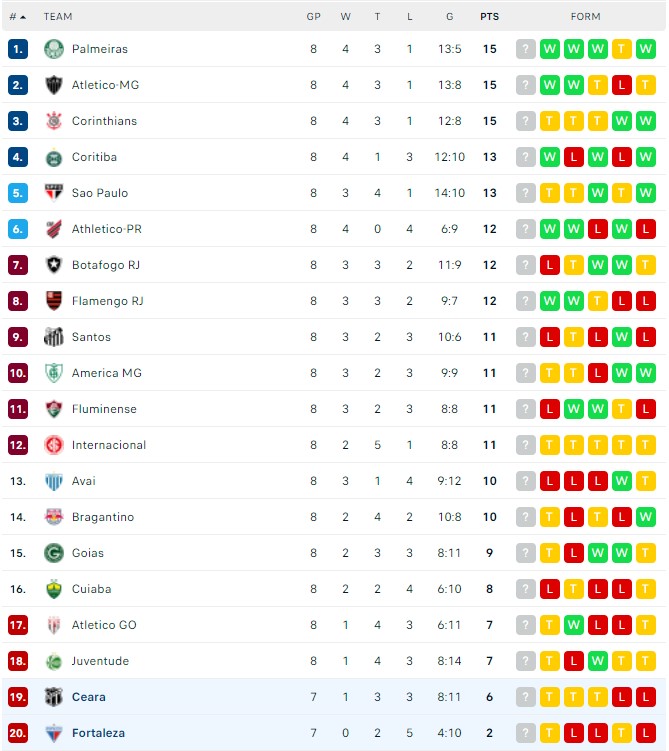
Task: Click the Flamengo RJ team logo
Action: click(x=54, y=301)
